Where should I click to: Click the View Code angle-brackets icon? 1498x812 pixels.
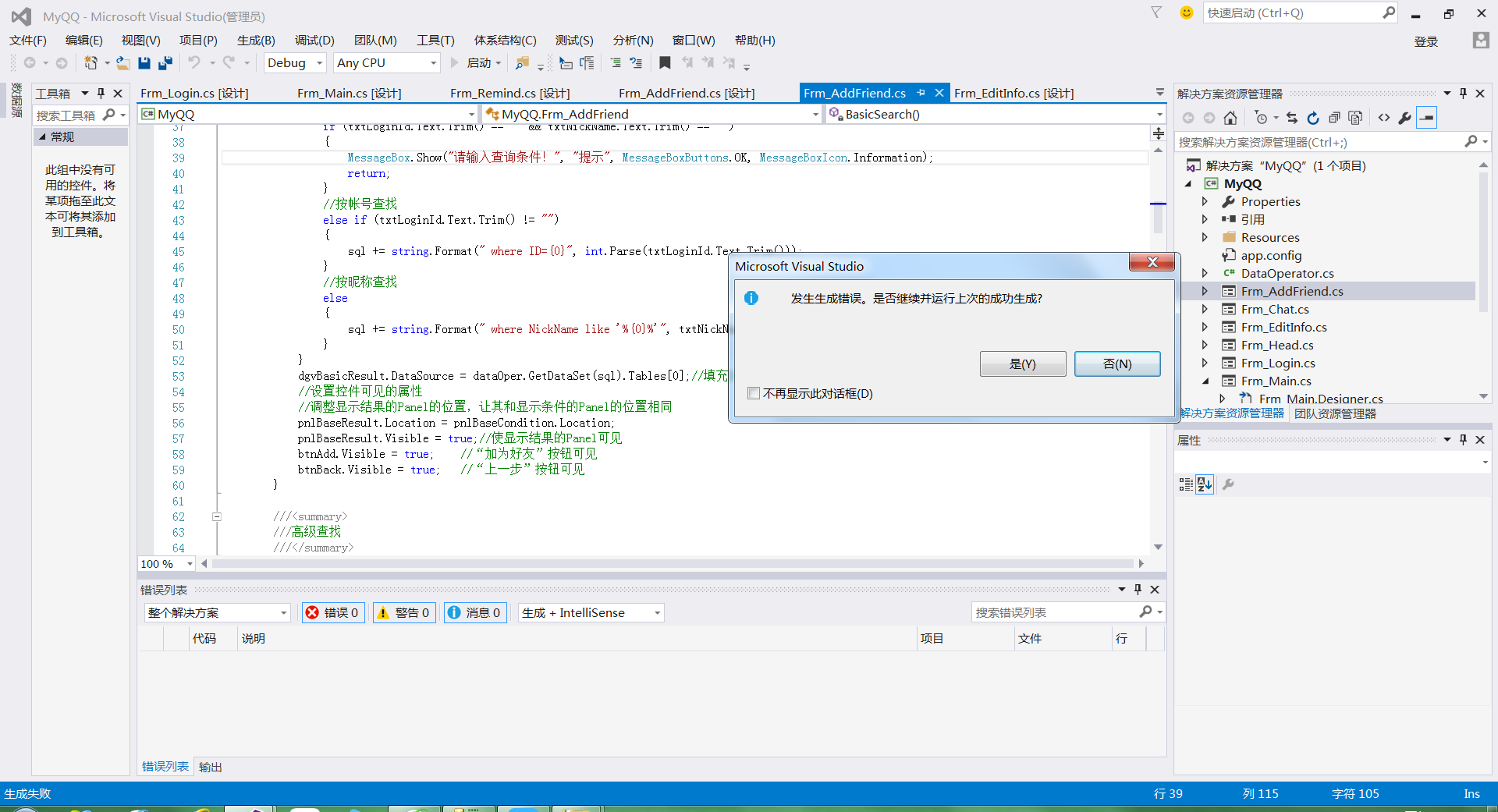[1384, 118]
